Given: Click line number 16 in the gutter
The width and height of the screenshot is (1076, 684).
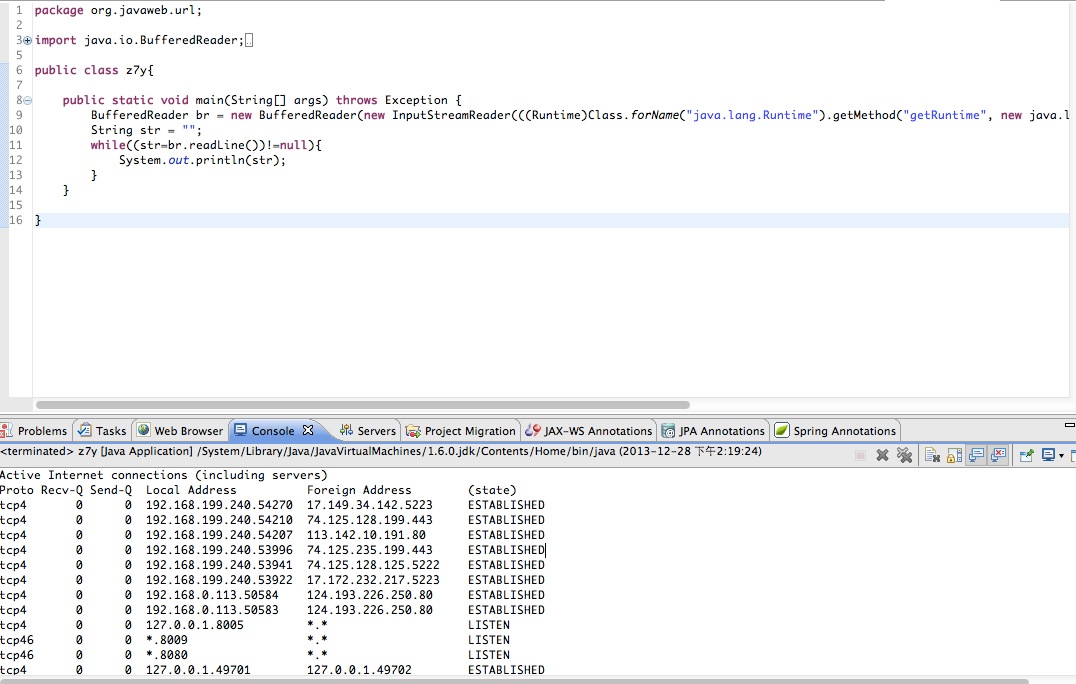Looking at the screenshot, I should pyautogui.click(x=16, y=220).
